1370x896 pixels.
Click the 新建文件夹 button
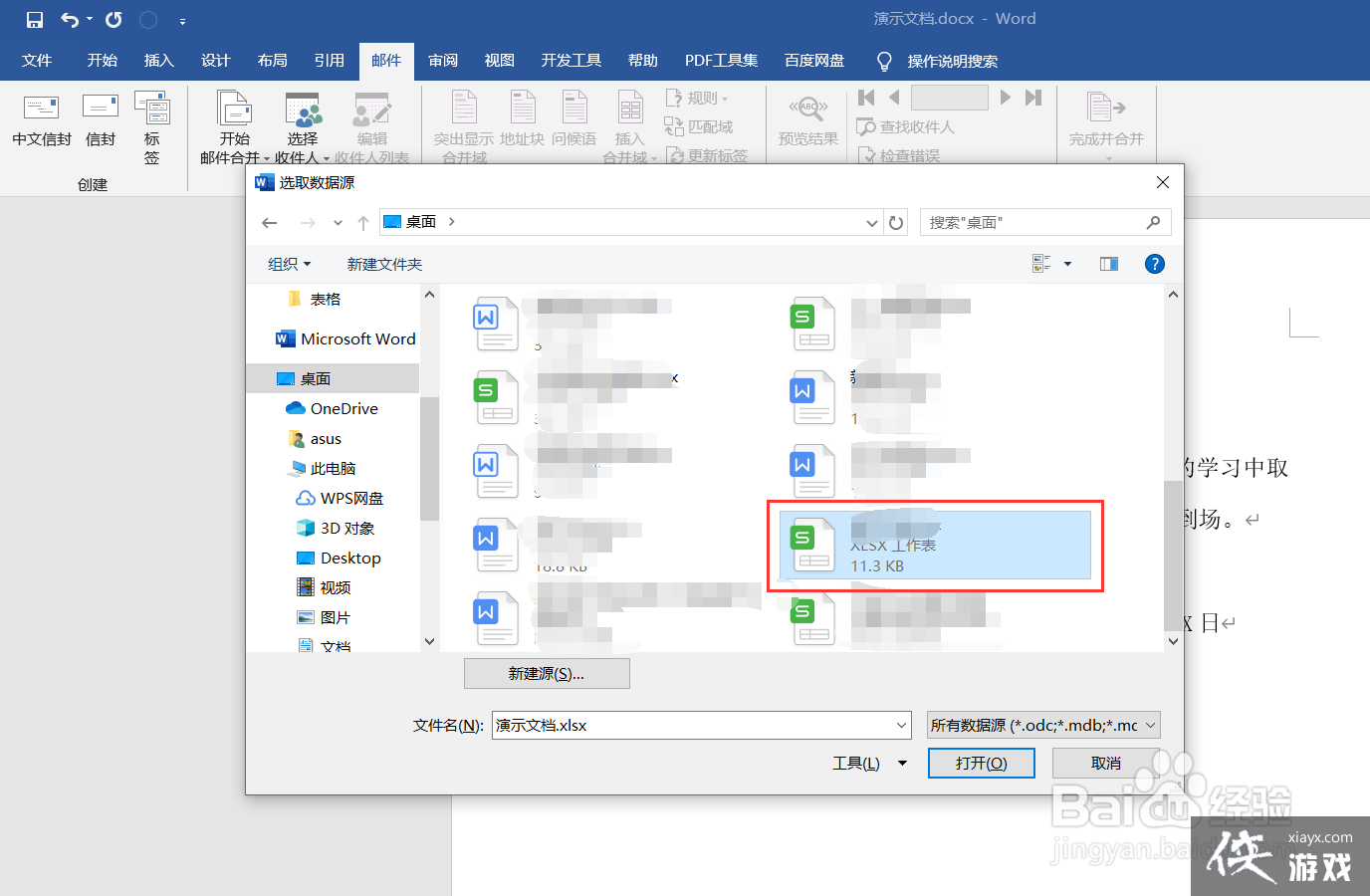pos(384,264)
